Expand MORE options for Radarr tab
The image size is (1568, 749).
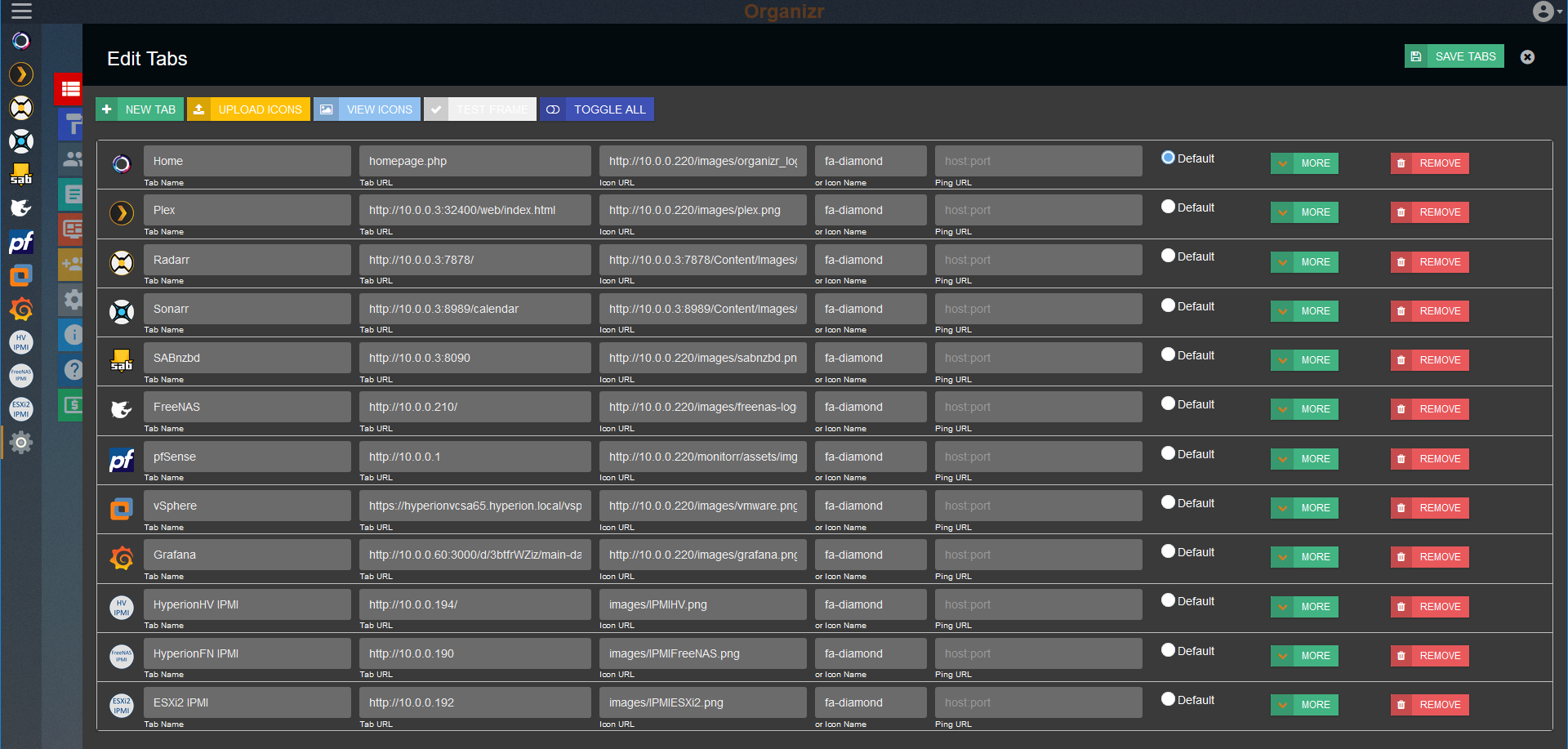click(1304, 262)
